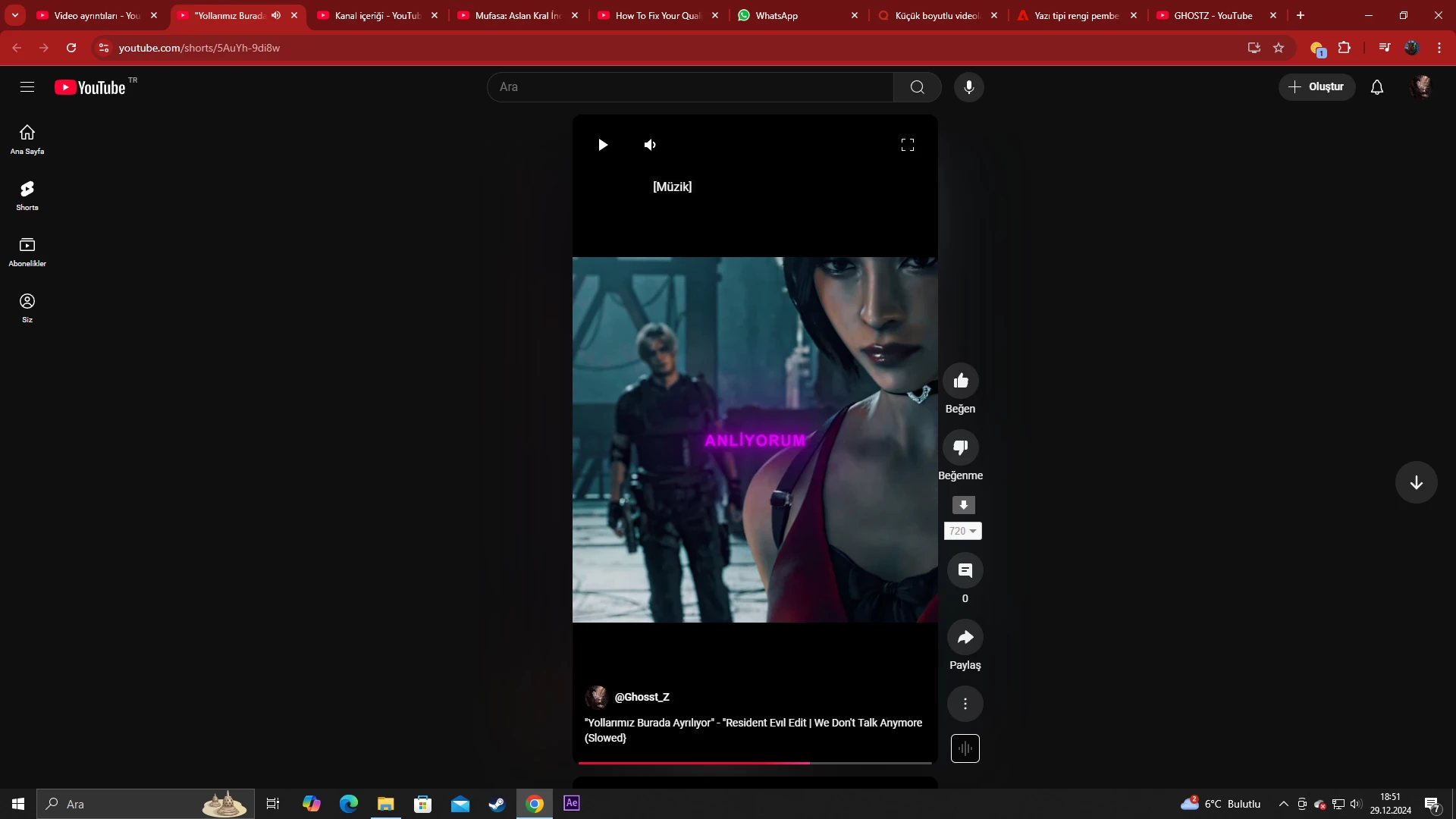1456x819 pixels.
Task: Open the comments panel icon
Action: (x=965, y=571)
